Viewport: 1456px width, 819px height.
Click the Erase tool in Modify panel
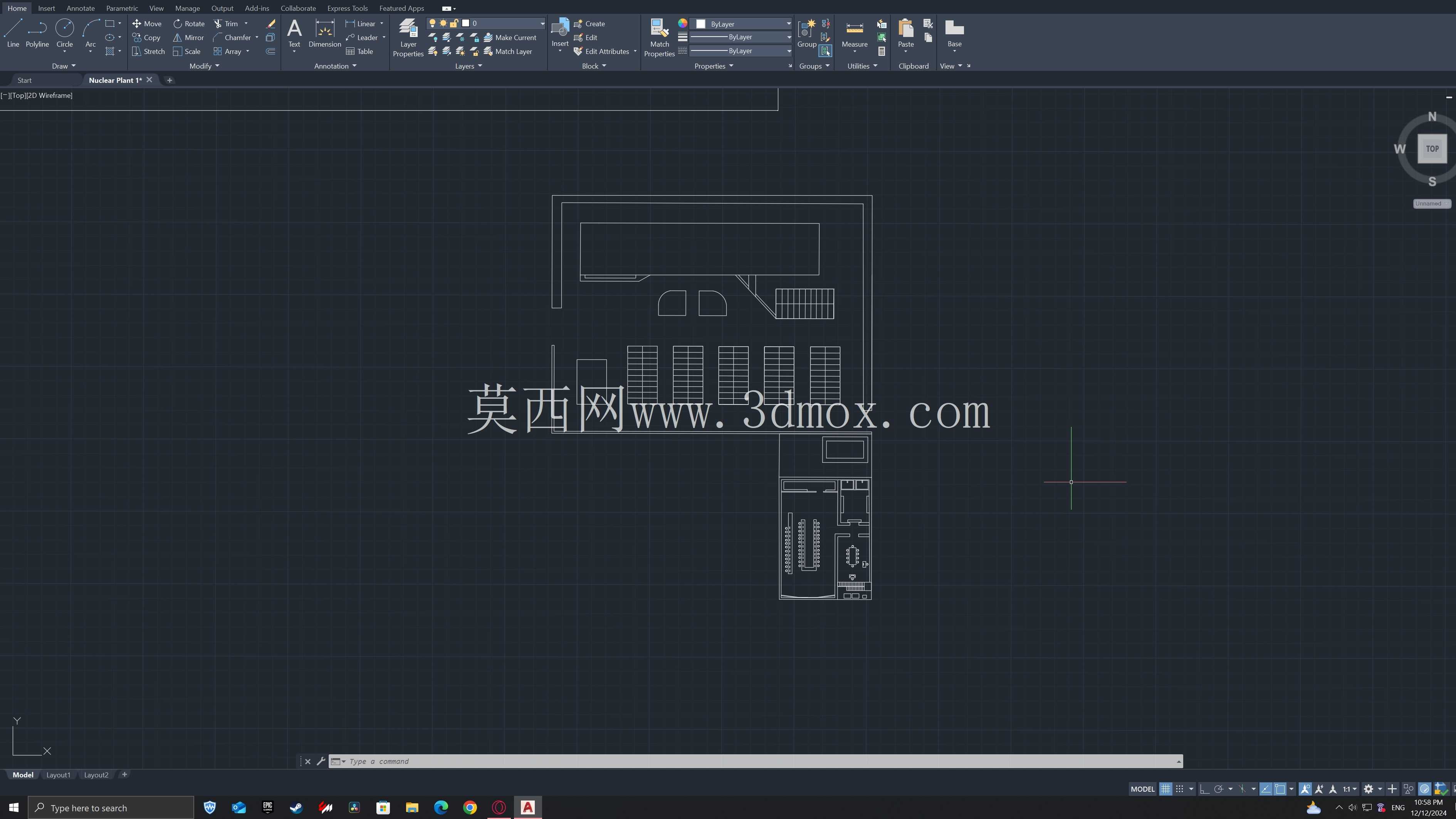click(x=271, y=24)
